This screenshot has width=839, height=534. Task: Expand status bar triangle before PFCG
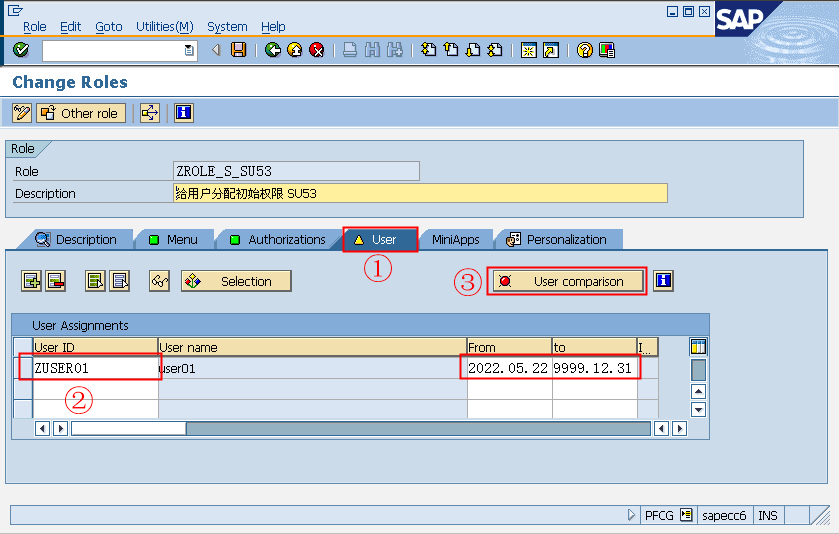click(x=631, y=515)
